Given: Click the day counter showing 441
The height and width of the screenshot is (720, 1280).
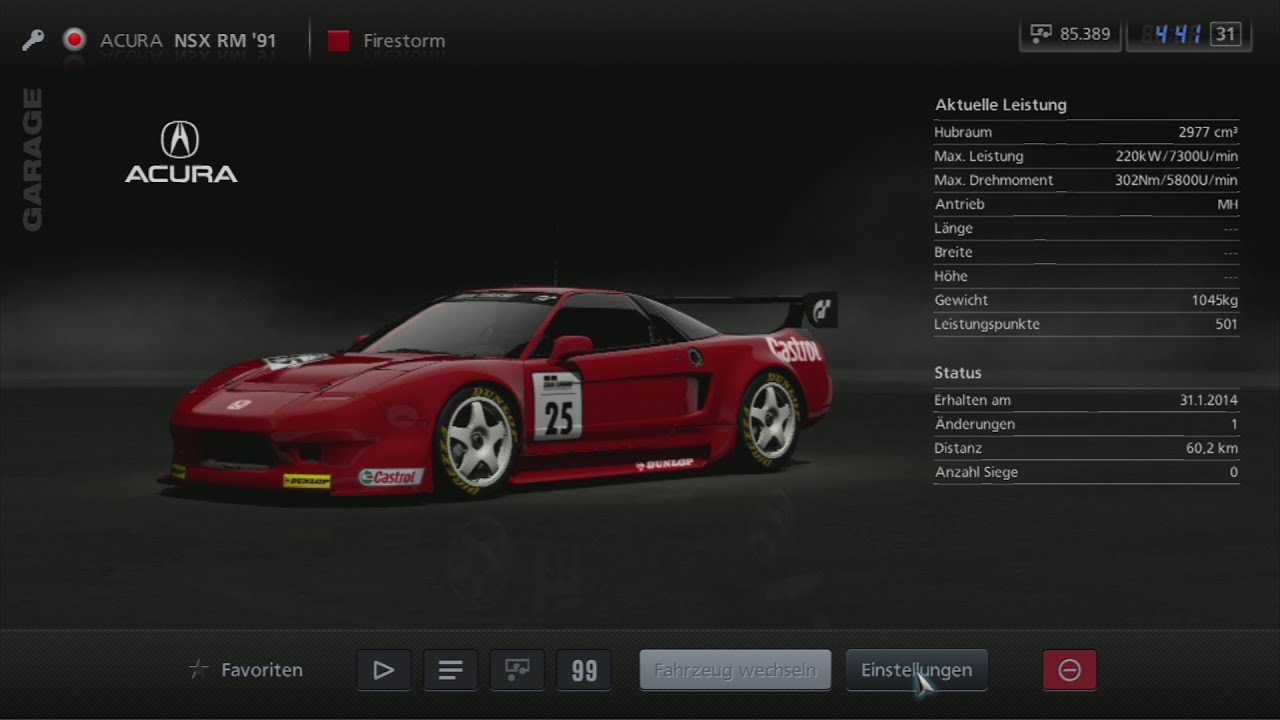Looking at the screenshot, I should [1177, 34].
